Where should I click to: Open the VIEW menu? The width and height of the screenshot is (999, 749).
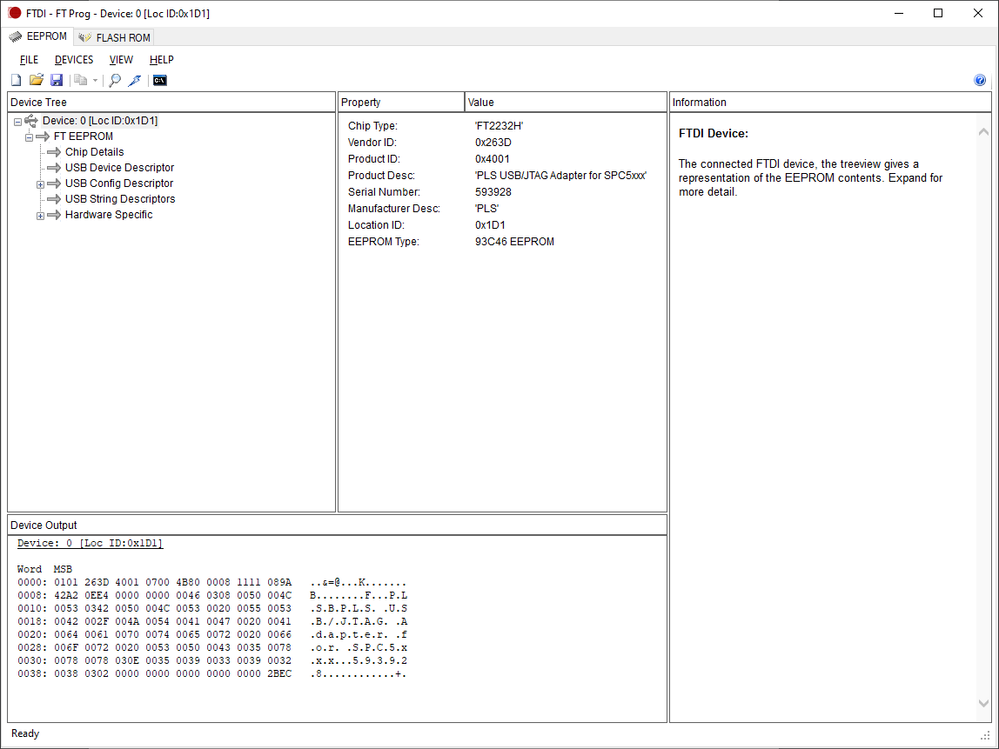121,60
